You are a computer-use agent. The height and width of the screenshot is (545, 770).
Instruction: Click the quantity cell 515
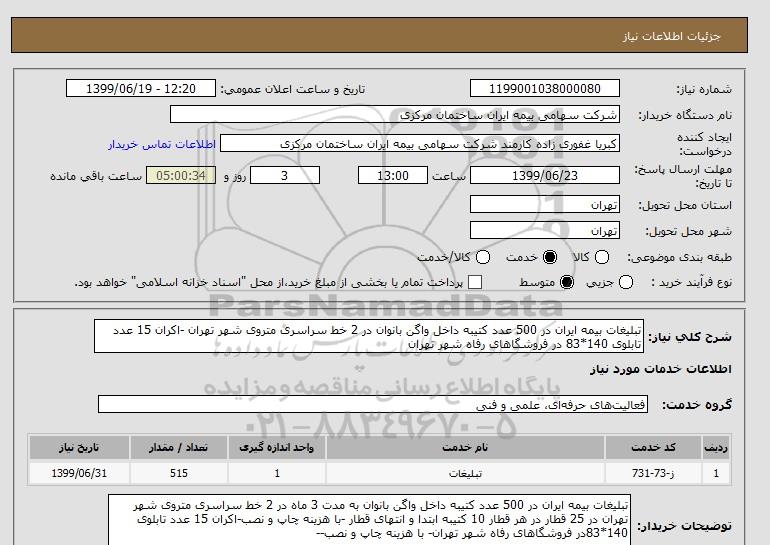179,473
